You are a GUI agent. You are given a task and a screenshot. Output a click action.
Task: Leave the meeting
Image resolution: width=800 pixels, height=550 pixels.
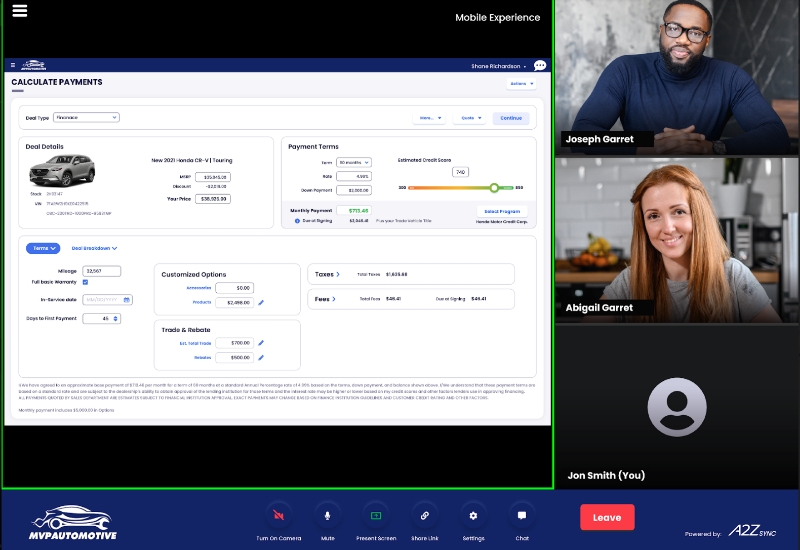click(607, 517)
